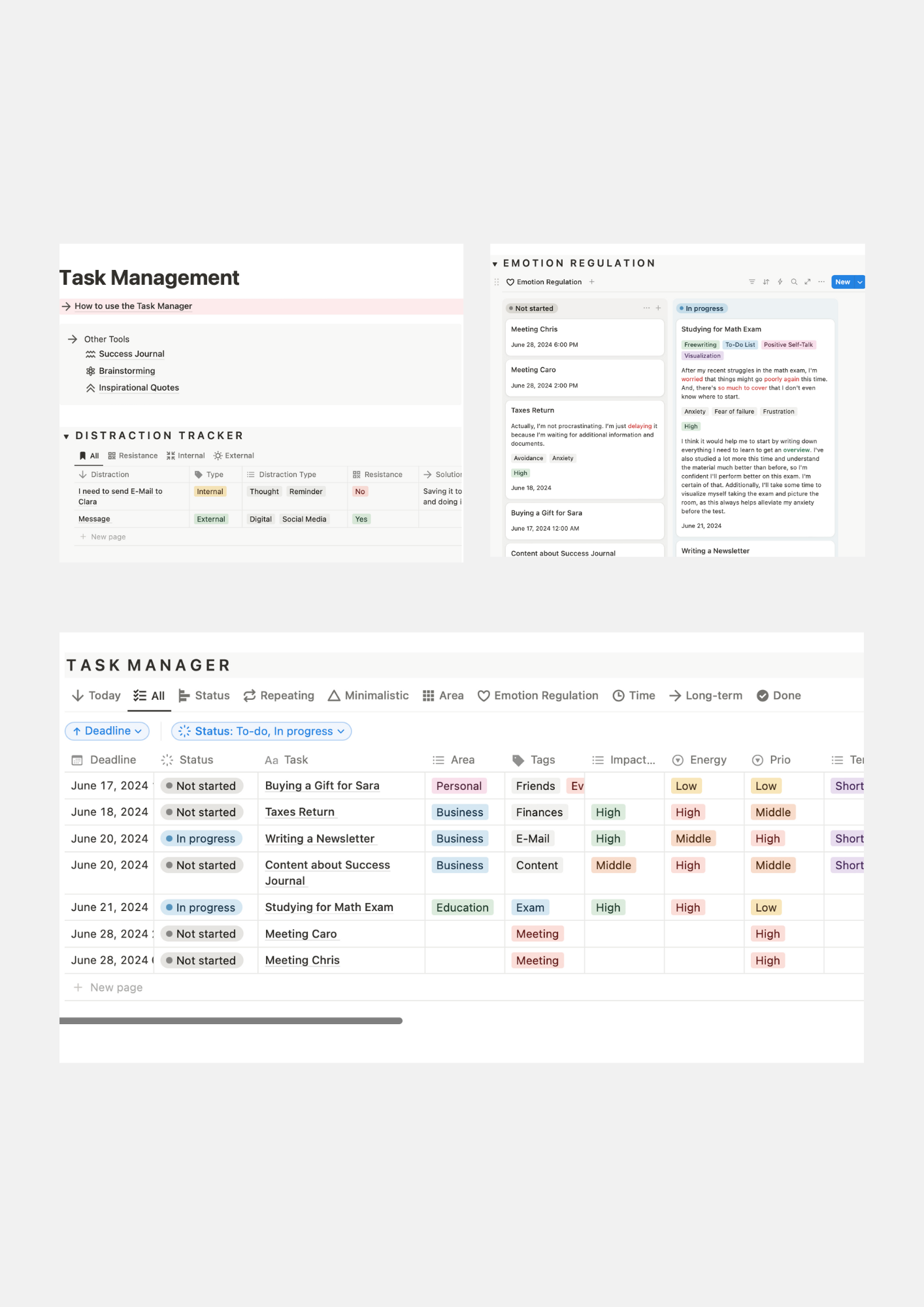Collapse the Distraction Tracker toggle heading

66,437
